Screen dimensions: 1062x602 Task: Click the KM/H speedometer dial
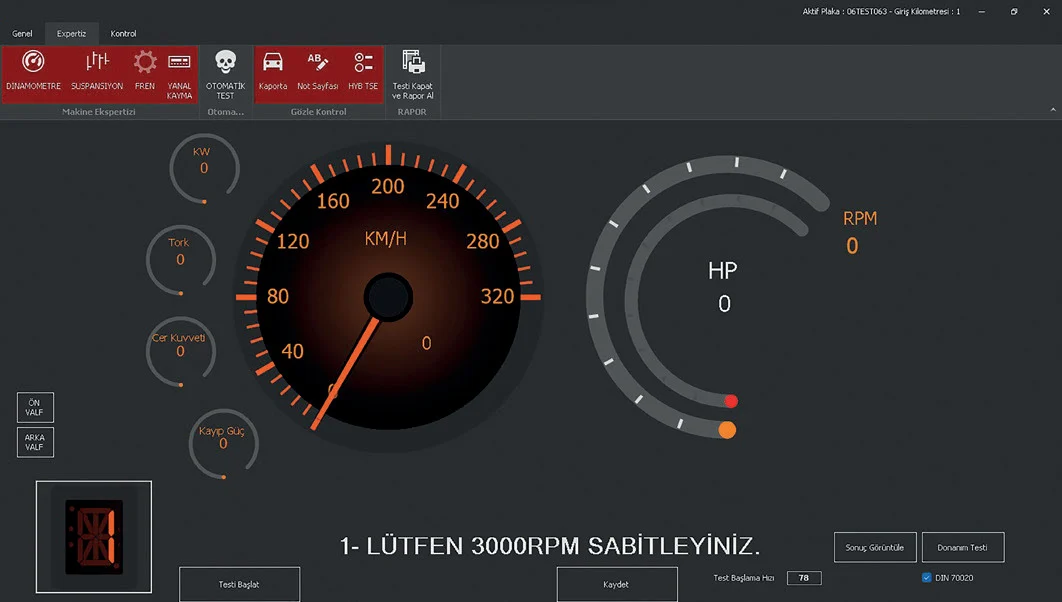tap(388, 297)
